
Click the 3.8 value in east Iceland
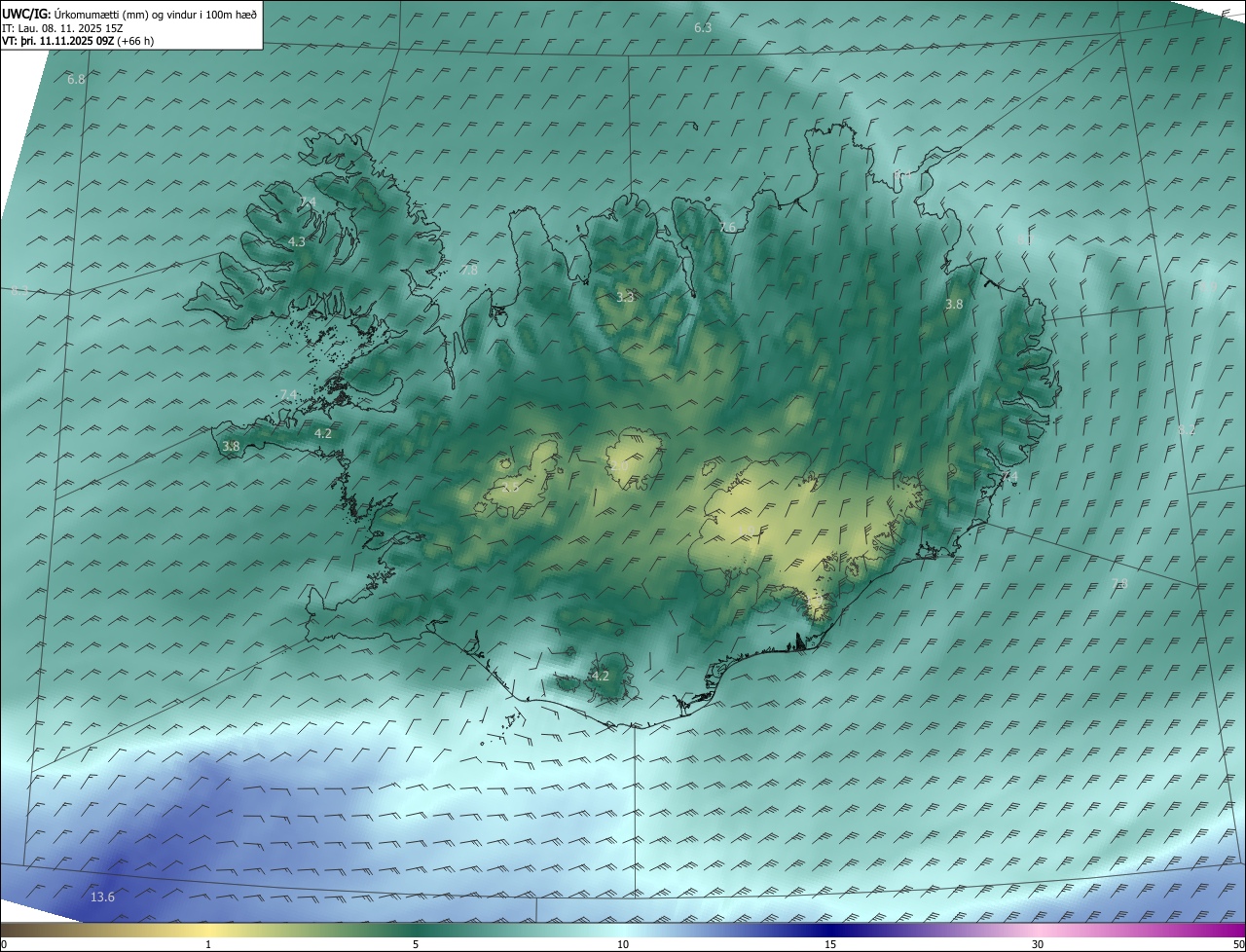point(954,304)
